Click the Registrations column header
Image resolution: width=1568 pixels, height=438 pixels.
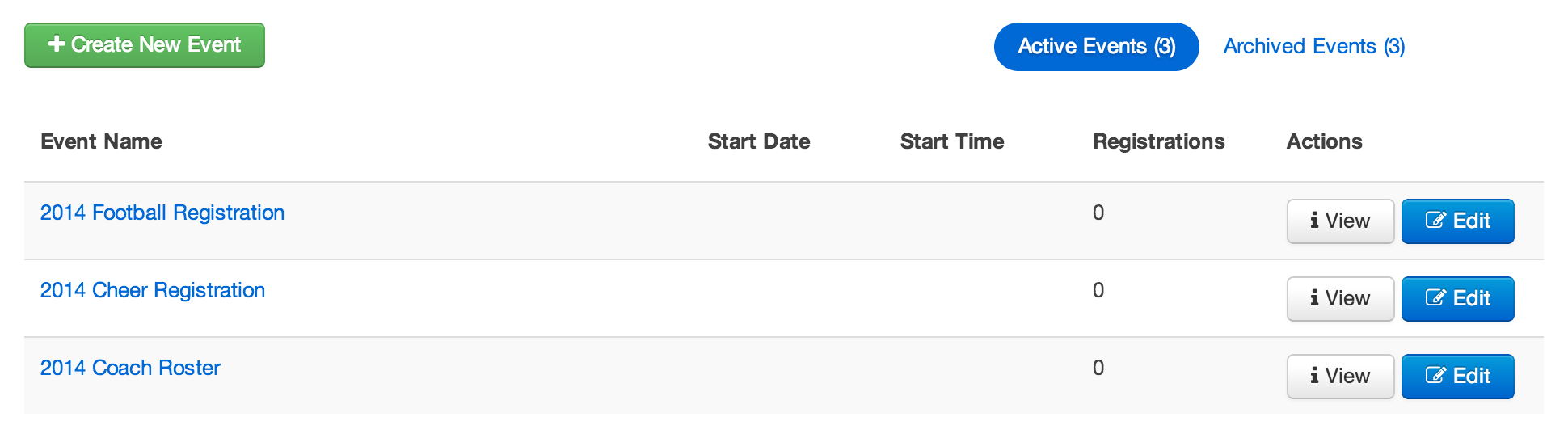click(x=1159, y=141)
